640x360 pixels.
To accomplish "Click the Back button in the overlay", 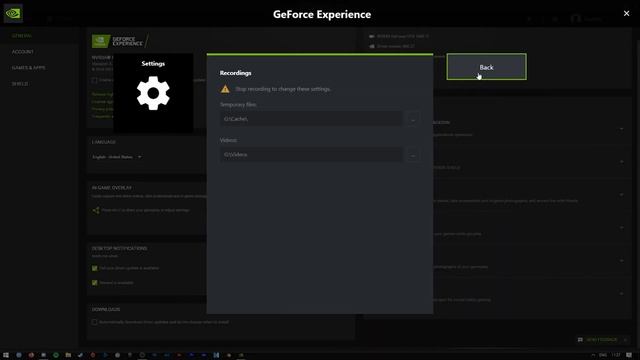I will coord(486,67).
